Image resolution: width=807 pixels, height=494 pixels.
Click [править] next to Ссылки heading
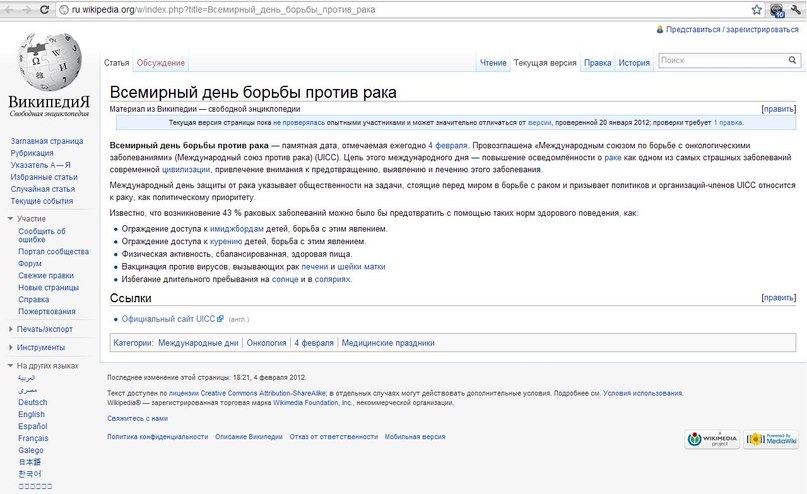[778, 297]
